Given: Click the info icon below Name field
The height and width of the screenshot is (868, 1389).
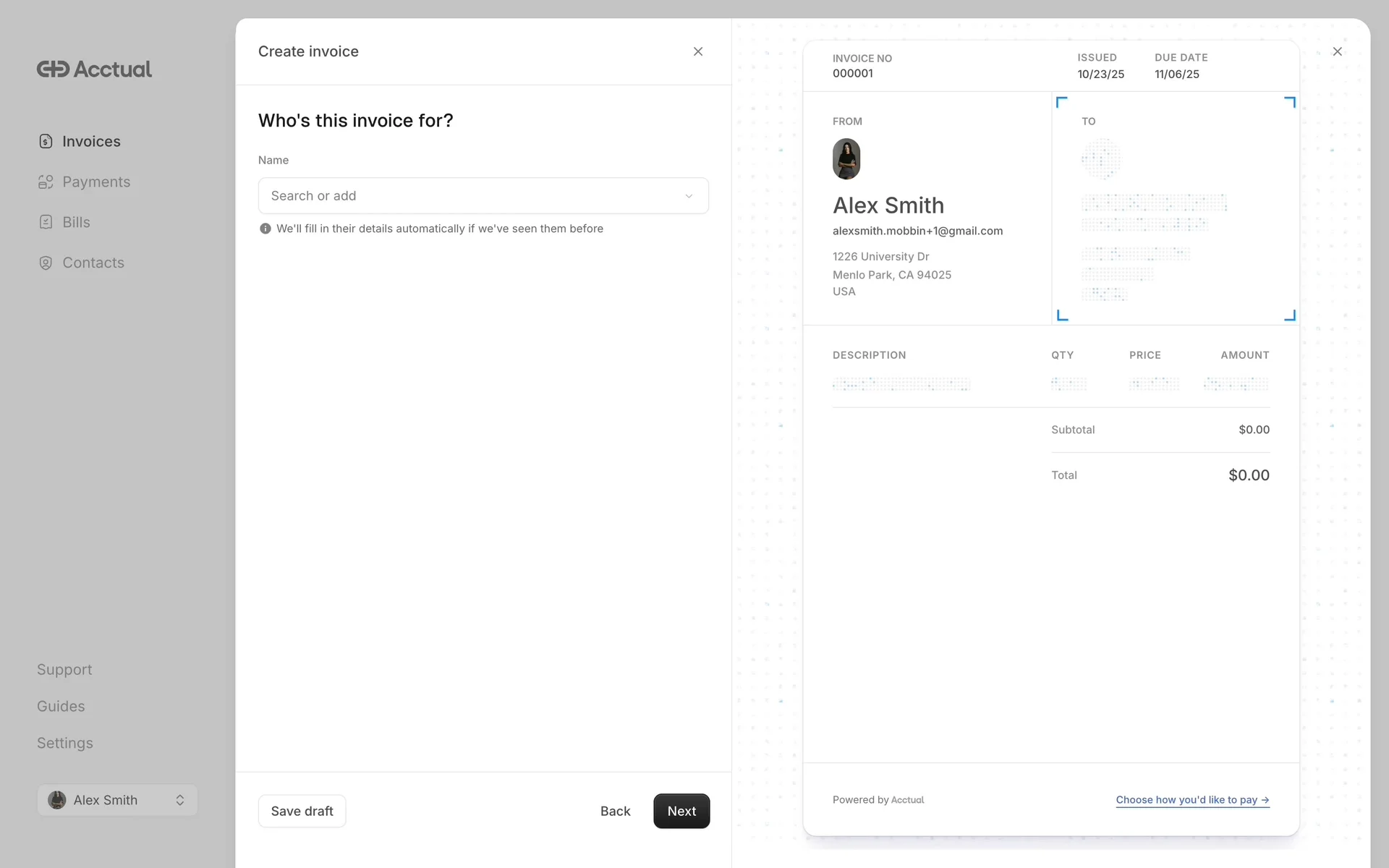Looking at the screenshot, I should 266,229.
